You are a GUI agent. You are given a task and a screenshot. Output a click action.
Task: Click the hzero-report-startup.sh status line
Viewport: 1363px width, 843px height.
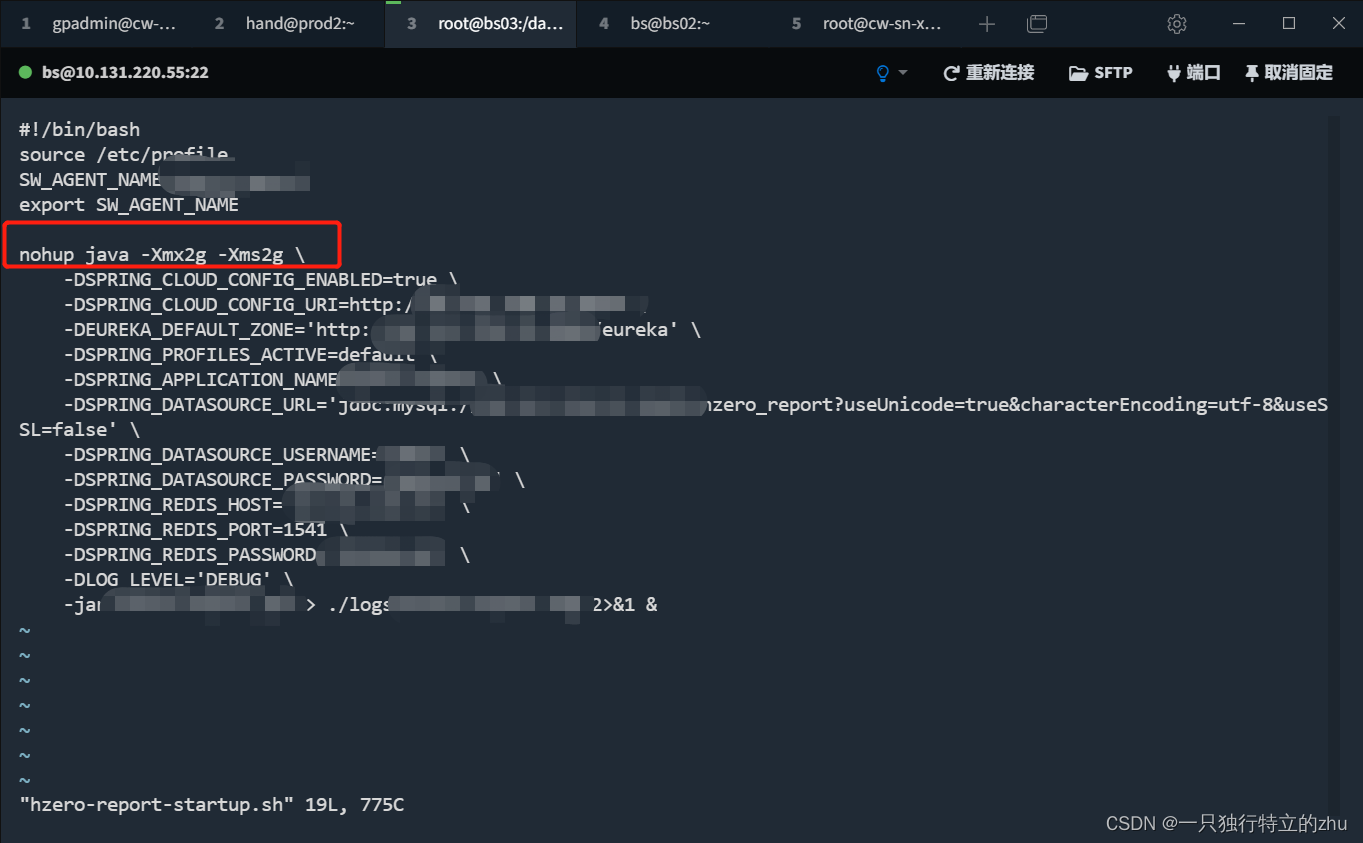click(x=210, y=804)
